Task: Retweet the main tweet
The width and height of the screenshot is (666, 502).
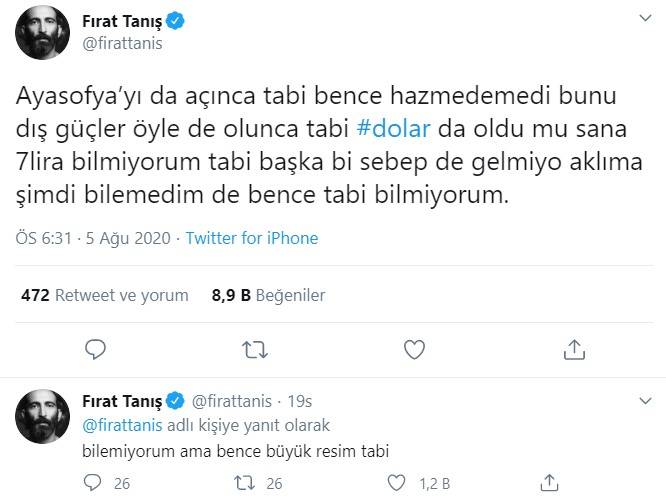Action: 255,348
